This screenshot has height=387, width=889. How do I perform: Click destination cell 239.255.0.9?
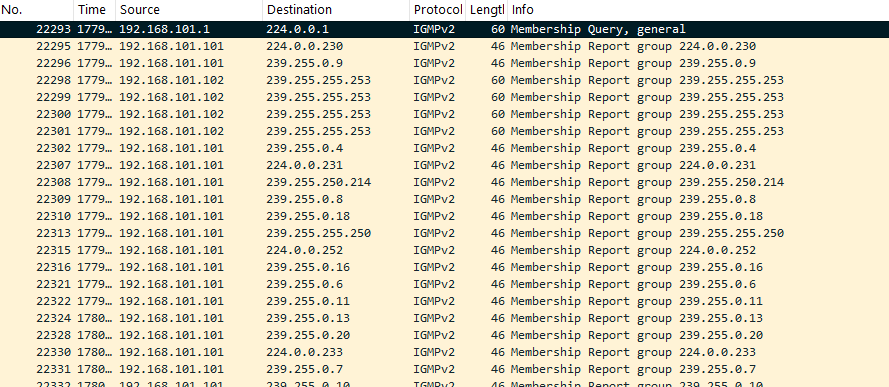point(304,63)
